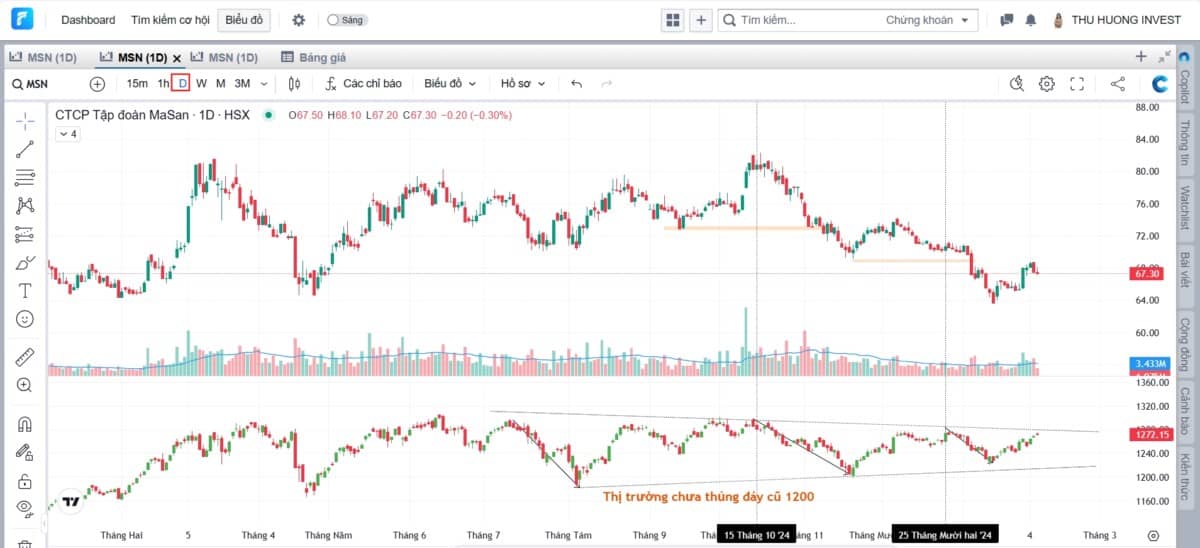
Task: Select the brush shapes tool
Action: (25, 263)
